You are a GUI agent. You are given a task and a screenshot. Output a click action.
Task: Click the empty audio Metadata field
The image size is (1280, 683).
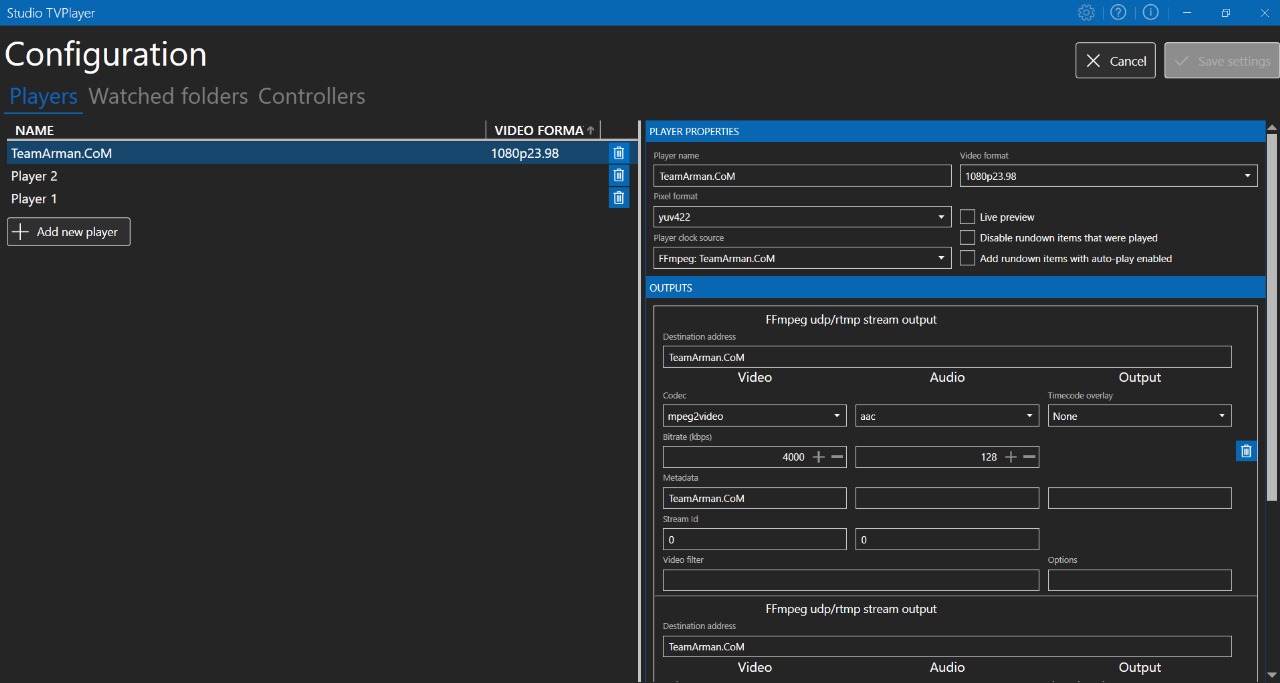click(947, 498)
